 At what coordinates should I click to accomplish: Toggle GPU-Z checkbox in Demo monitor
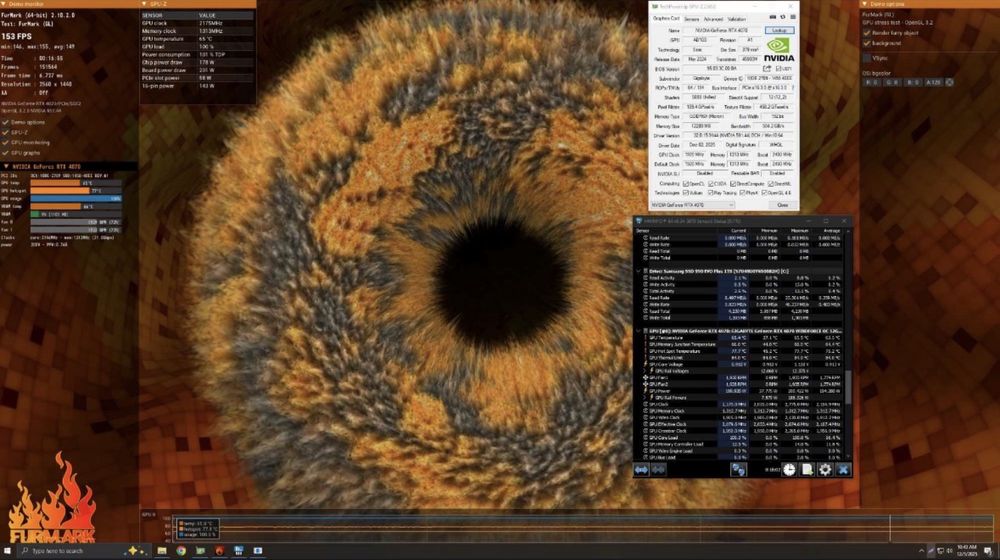(6, 132)
